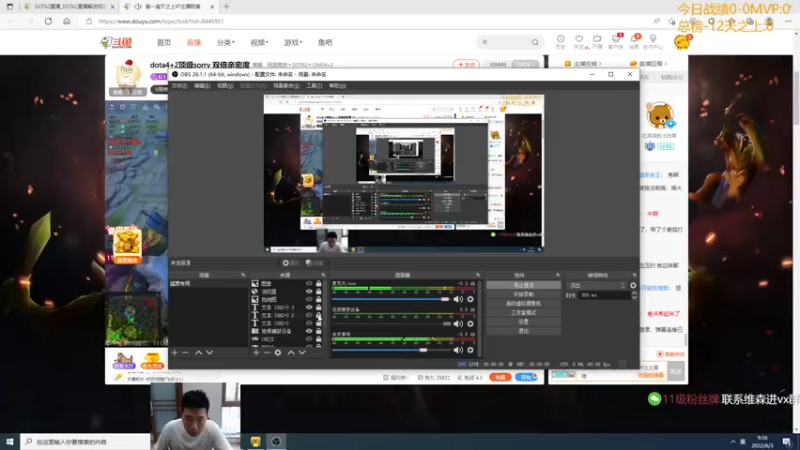800x450 pixels.
Task: Move scene up in Scenes list
Action: pos(198,353)
